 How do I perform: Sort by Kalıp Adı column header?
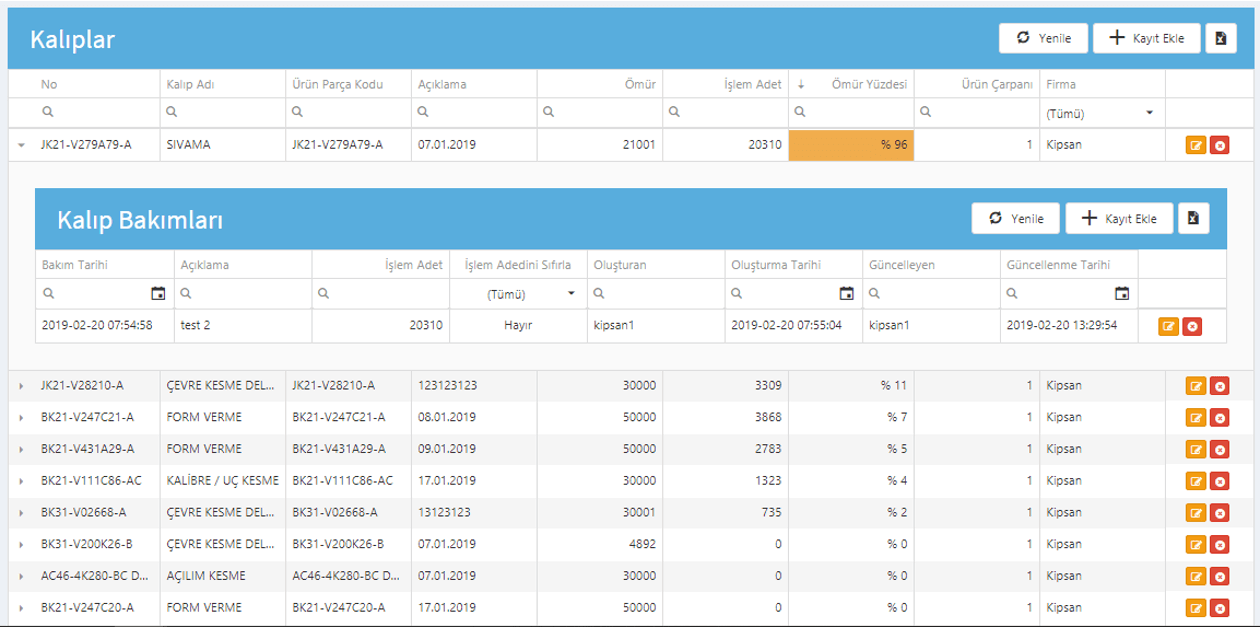pyautogui.click(x=189, y=85)
